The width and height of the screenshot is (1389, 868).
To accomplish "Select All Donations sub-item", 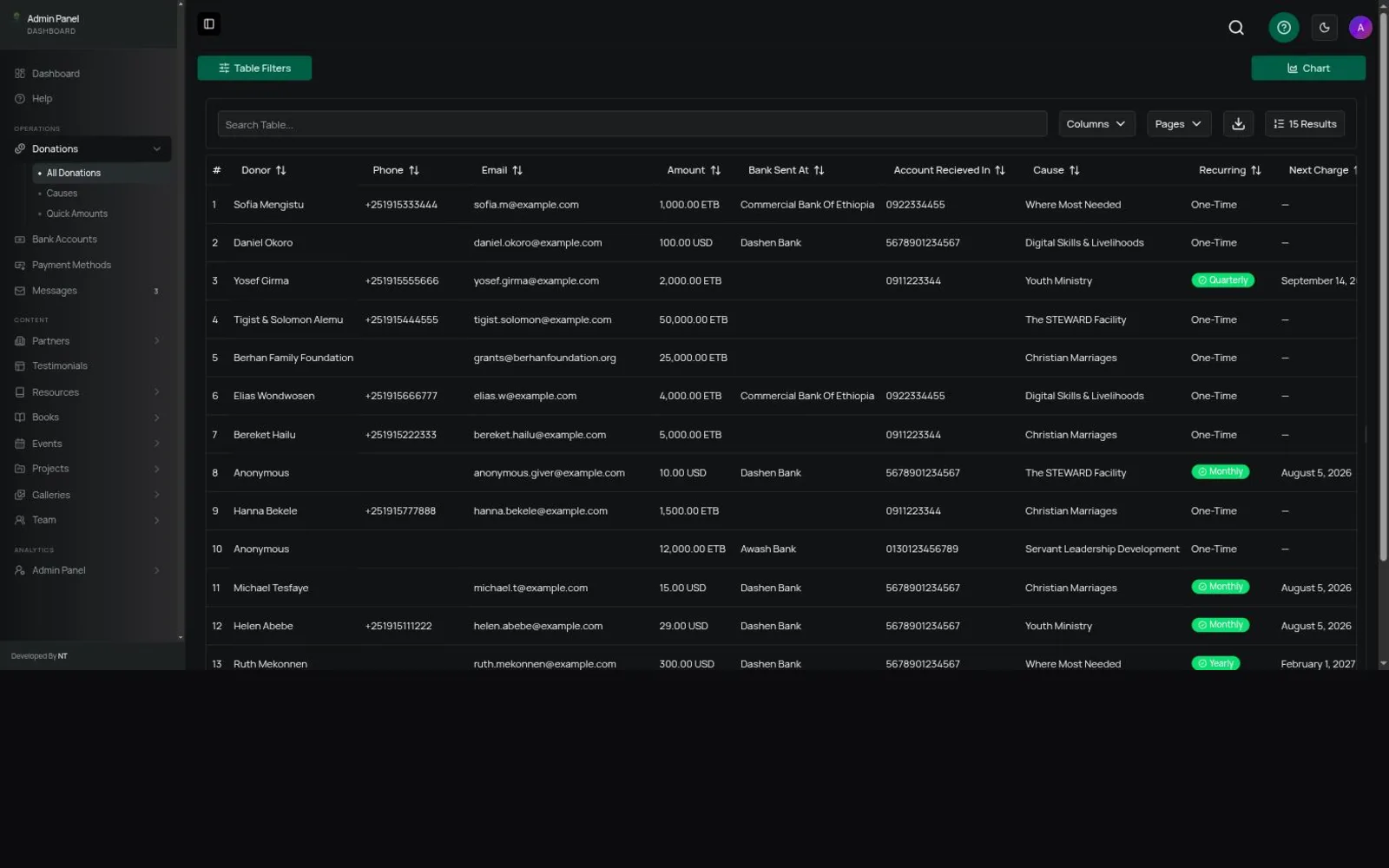I will pos(102,174).
